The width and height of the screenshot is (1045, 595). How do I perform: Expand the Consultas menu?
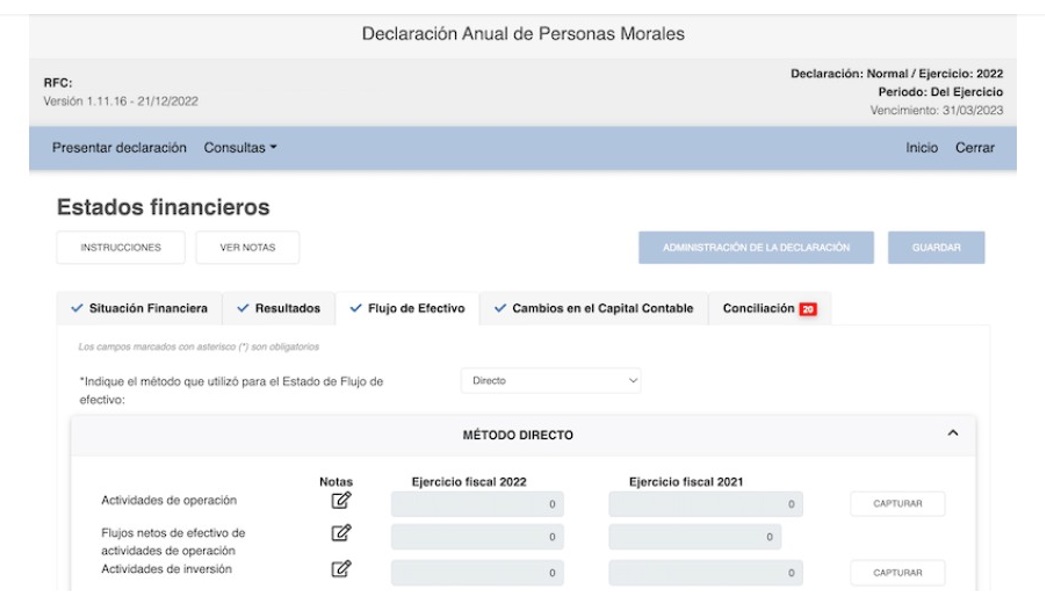(240, 148)
